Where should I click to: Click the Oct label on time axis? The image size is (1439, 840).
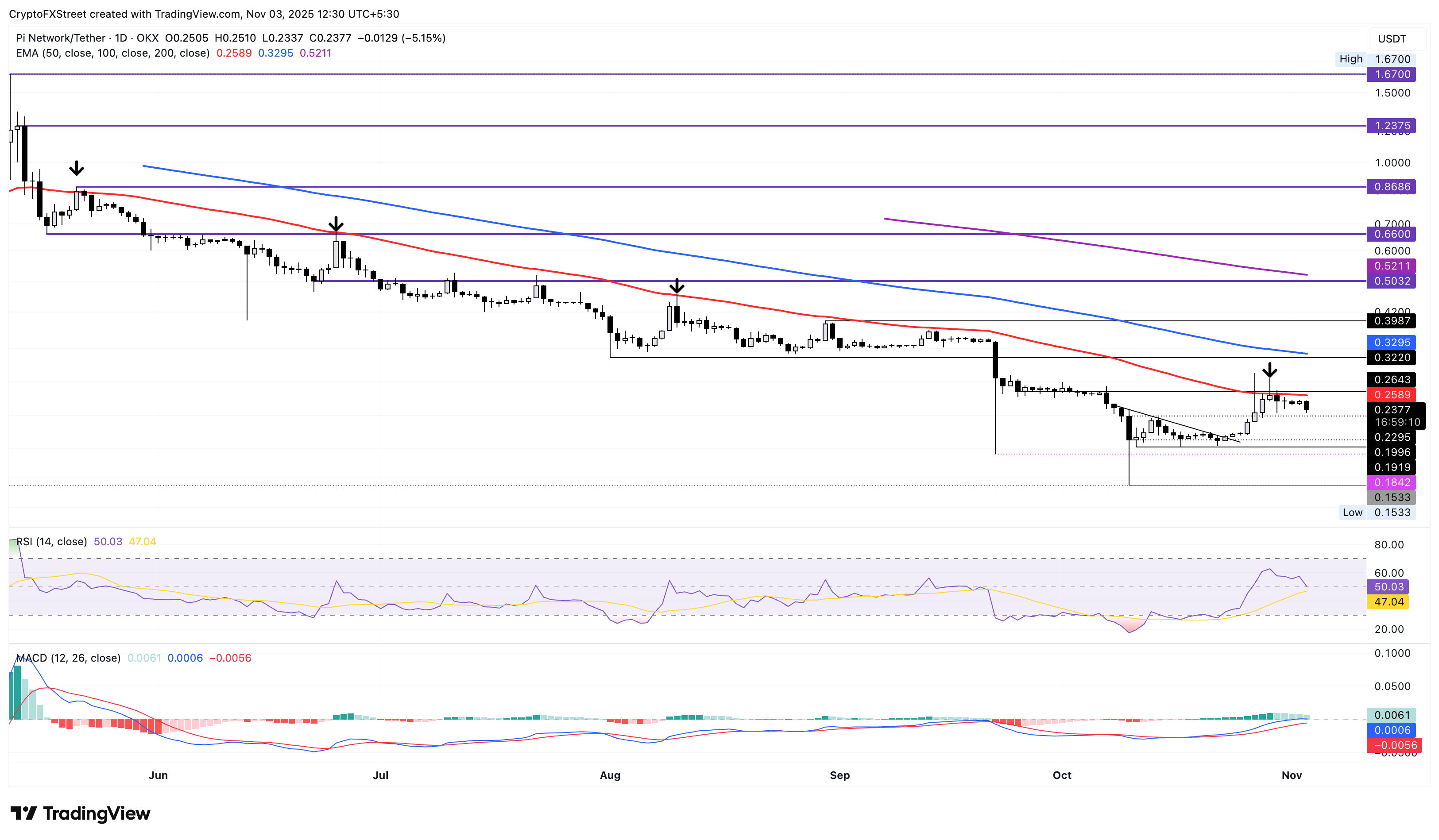point(1062,775)
